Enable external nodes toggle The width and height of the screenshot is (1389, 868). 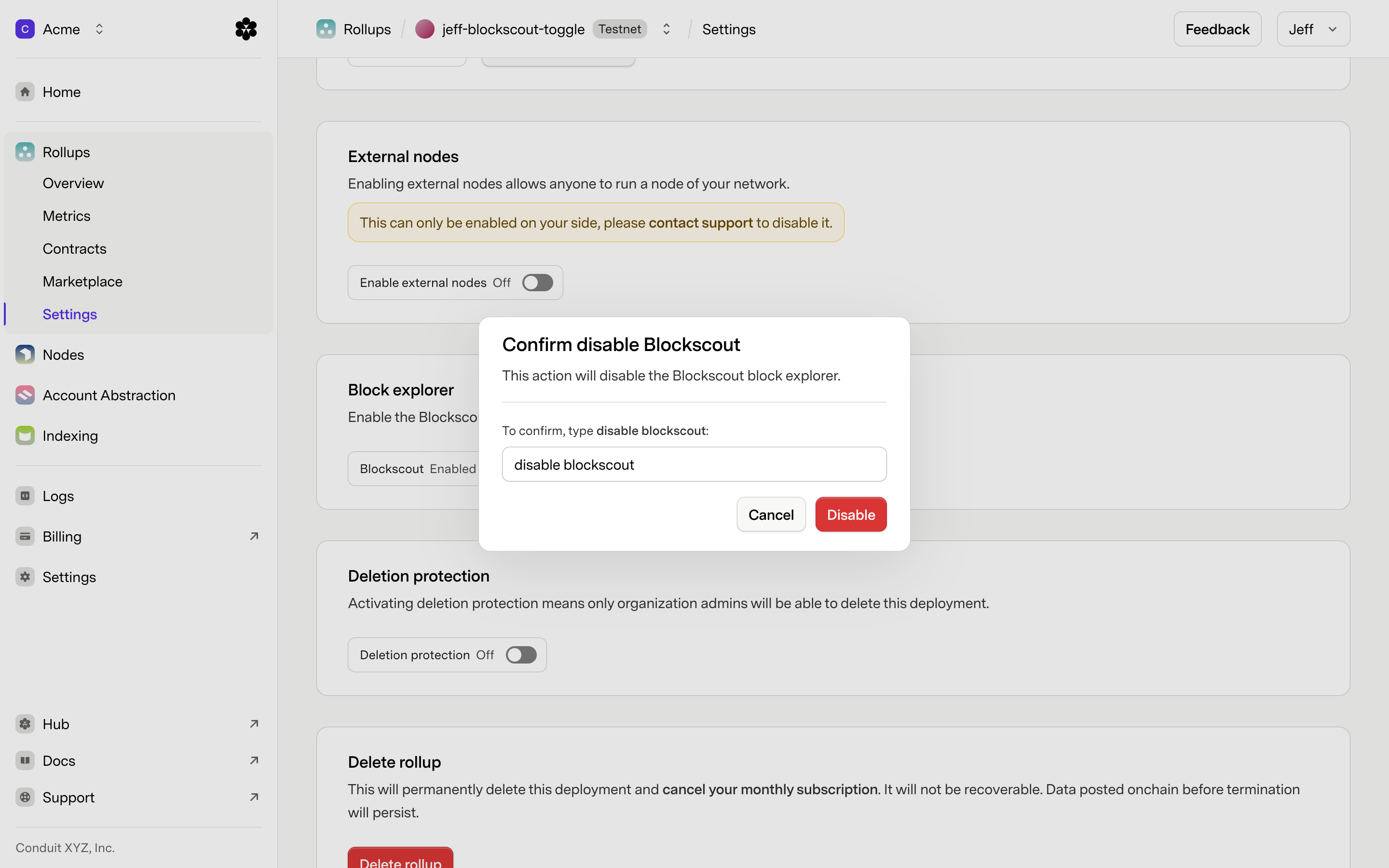[537, 282]
